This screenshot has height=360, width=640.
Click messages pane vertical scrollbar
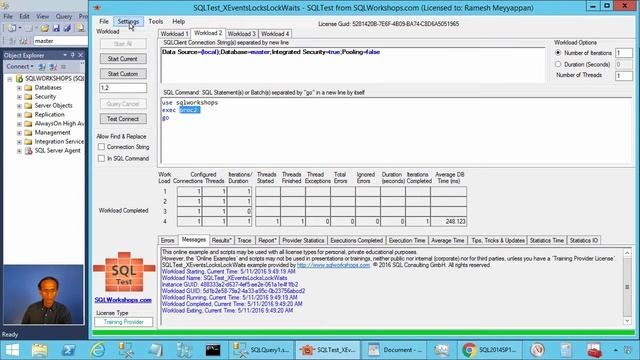[627, 287]
